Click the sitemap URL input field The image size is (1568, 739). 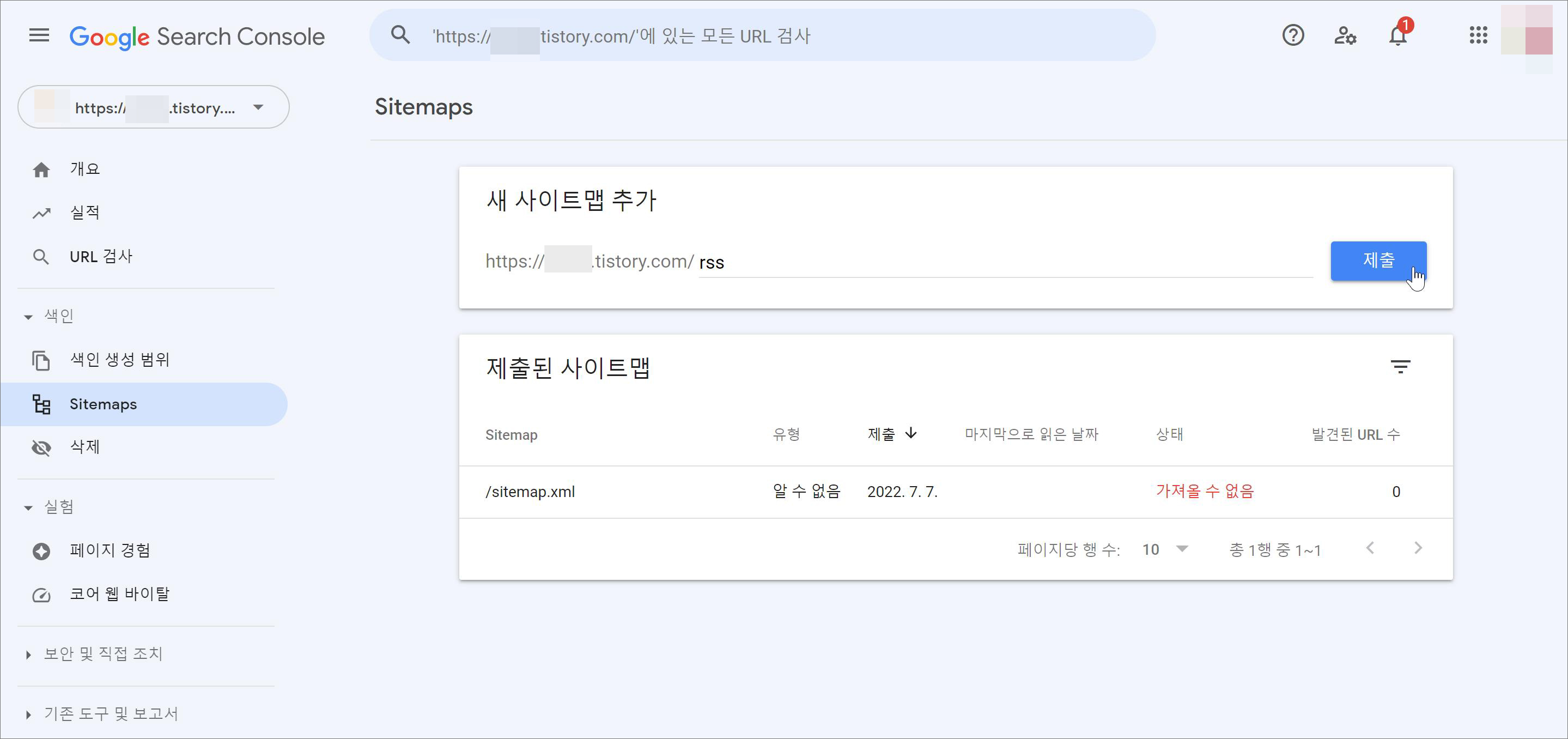pos(1004,263)
